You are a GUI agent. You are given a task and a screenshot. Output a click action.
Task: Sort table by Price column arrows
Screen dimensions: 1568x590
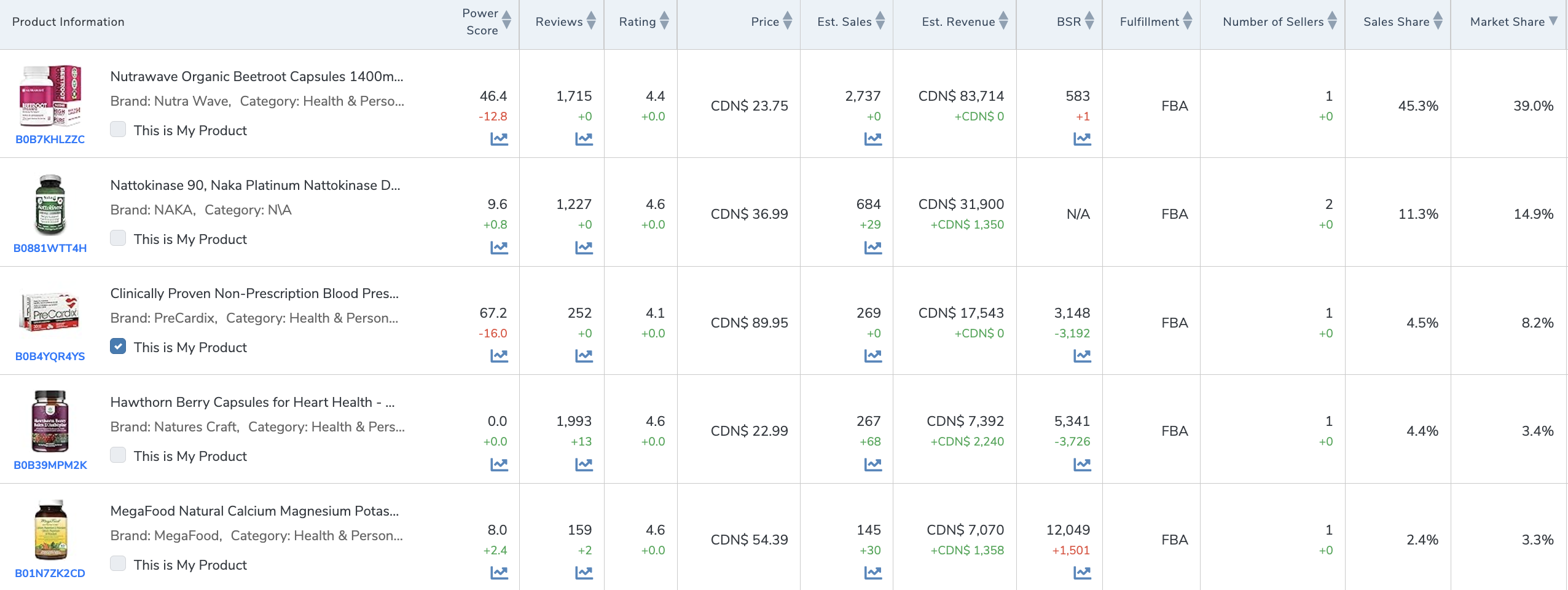point(787,21)
